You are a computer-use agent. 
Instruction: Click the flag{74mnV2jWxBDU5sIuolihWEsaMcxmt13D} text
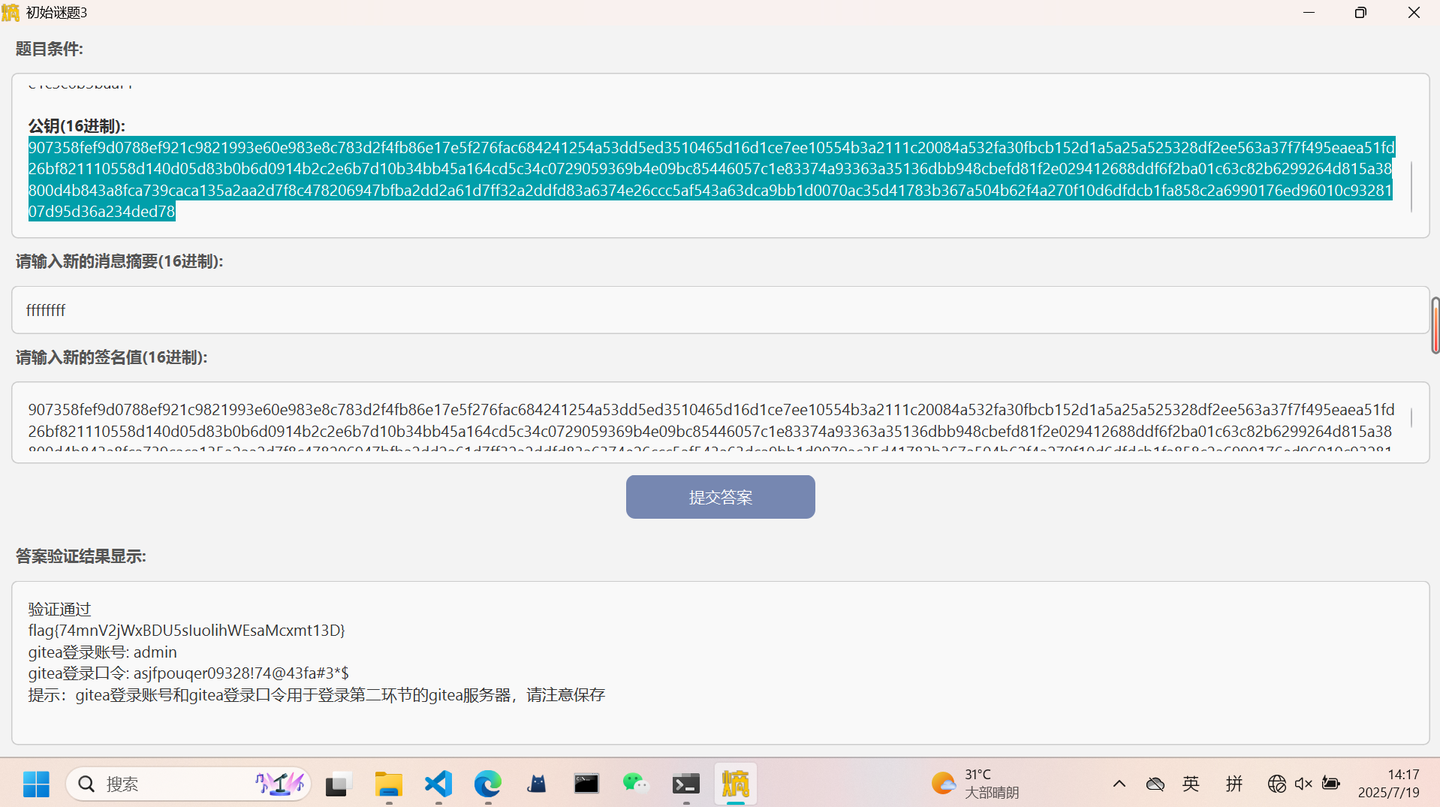pyautogui.click(x=187, y=630)
